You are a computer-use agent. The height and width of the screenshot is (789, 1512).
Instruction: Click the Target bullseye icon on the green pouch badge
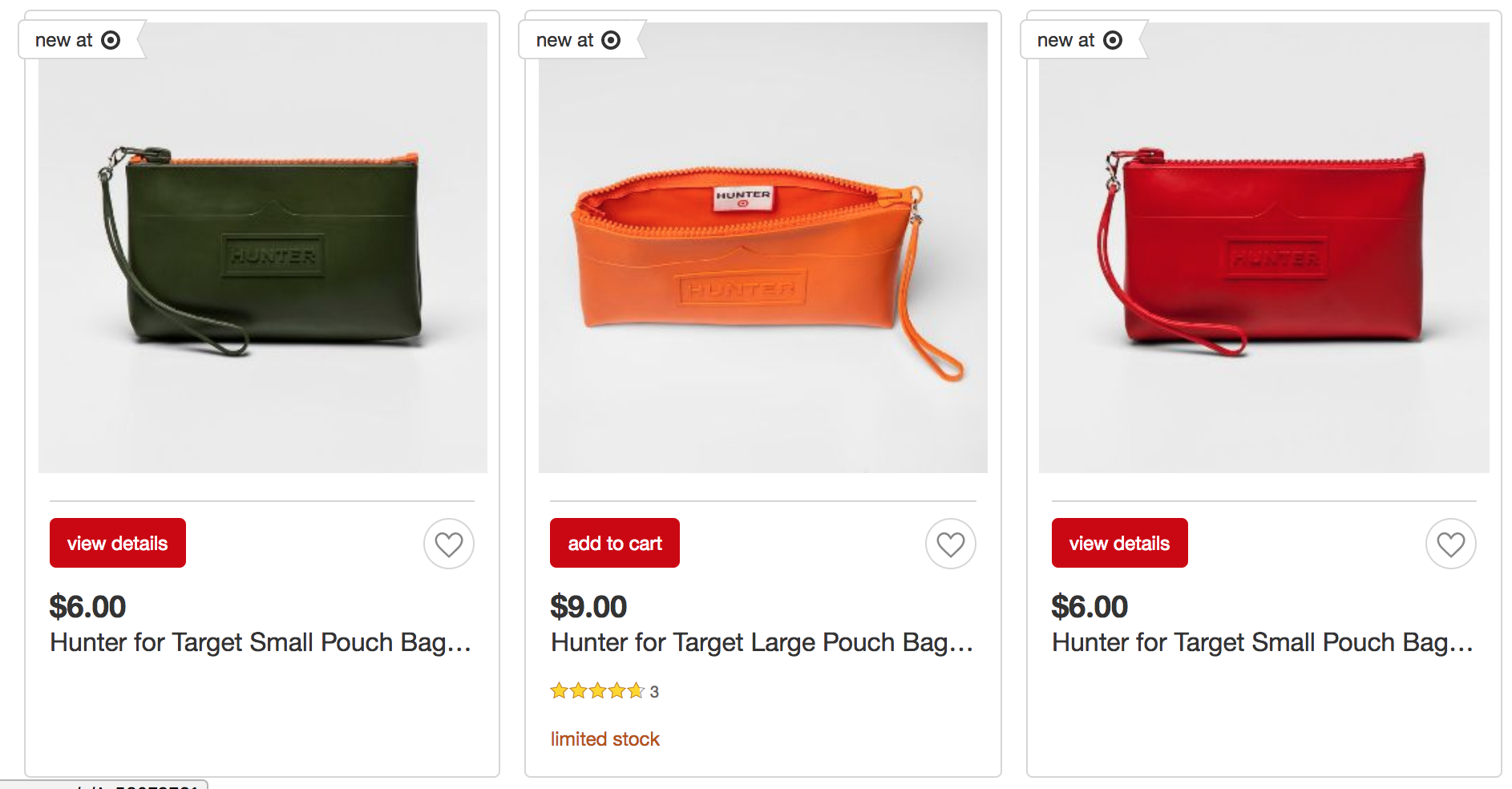tap(111, 40)
